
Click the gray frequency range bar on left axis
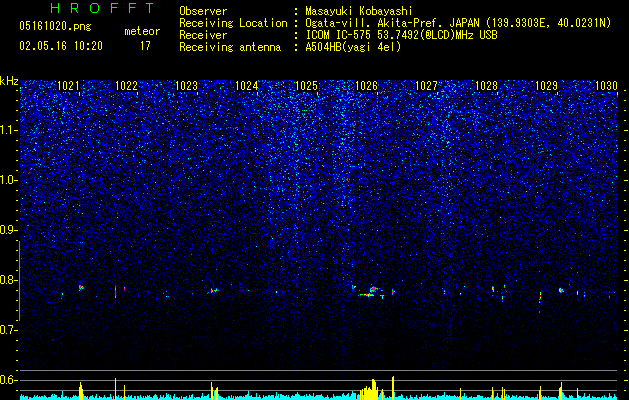click(19, 281)
